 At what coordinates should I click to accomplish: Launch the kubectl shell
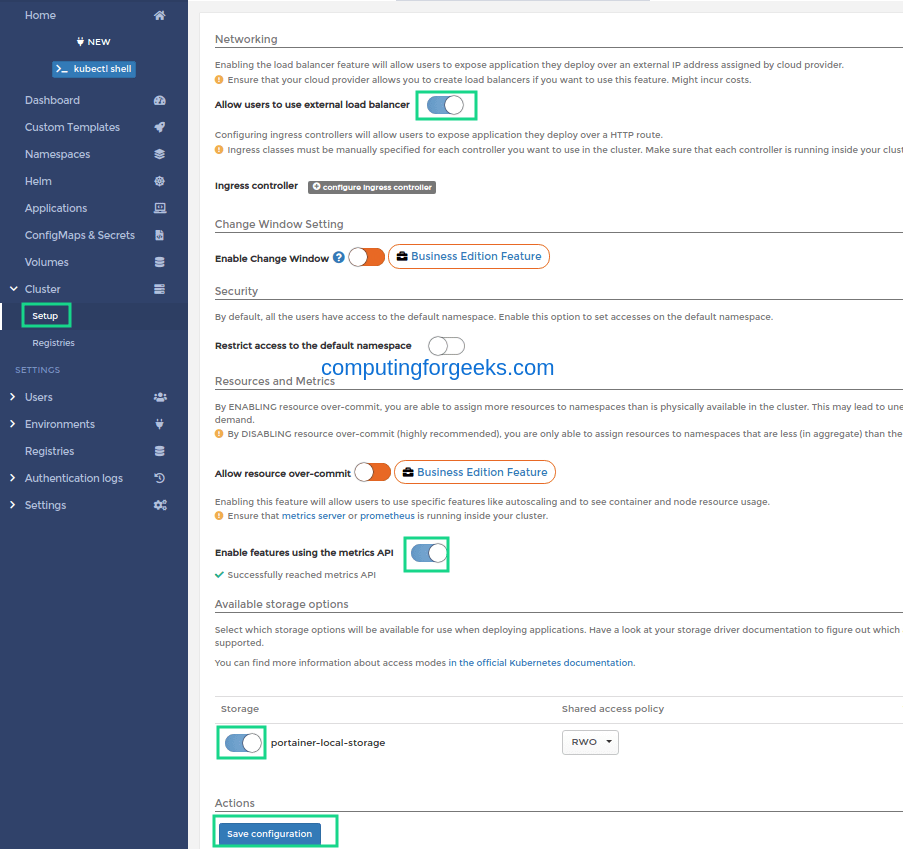(x=93, y=69)
